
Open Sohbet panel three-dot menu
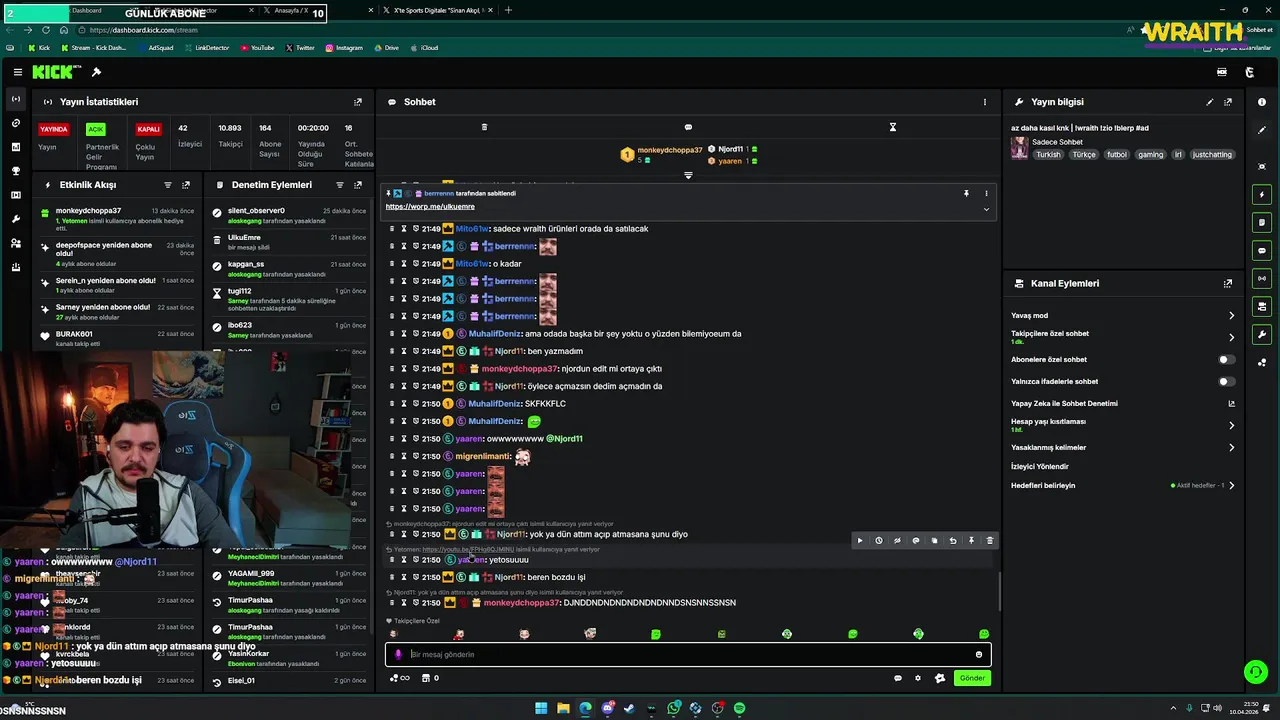point(984,102)
